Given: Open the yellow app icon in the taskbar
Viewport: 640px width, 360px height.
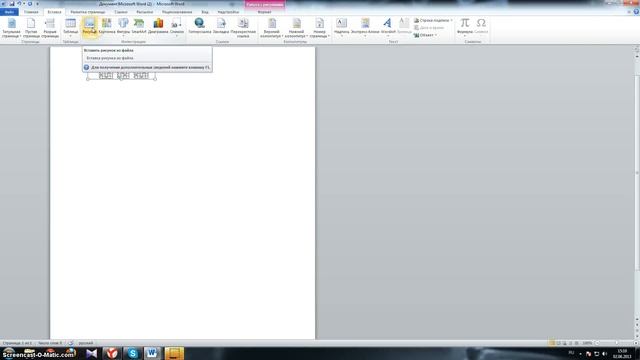Looking at the screenshot, I should tap(174, 353).
